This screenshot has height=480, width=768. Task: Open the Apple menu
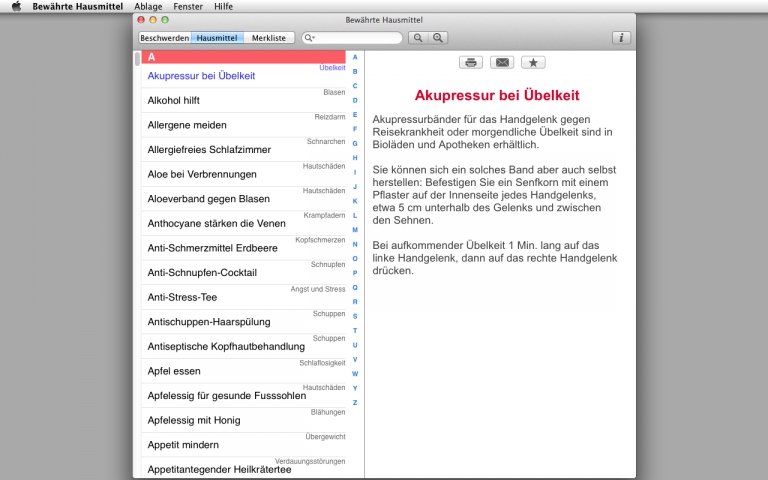pyautogui.click(x=16, y=6)
